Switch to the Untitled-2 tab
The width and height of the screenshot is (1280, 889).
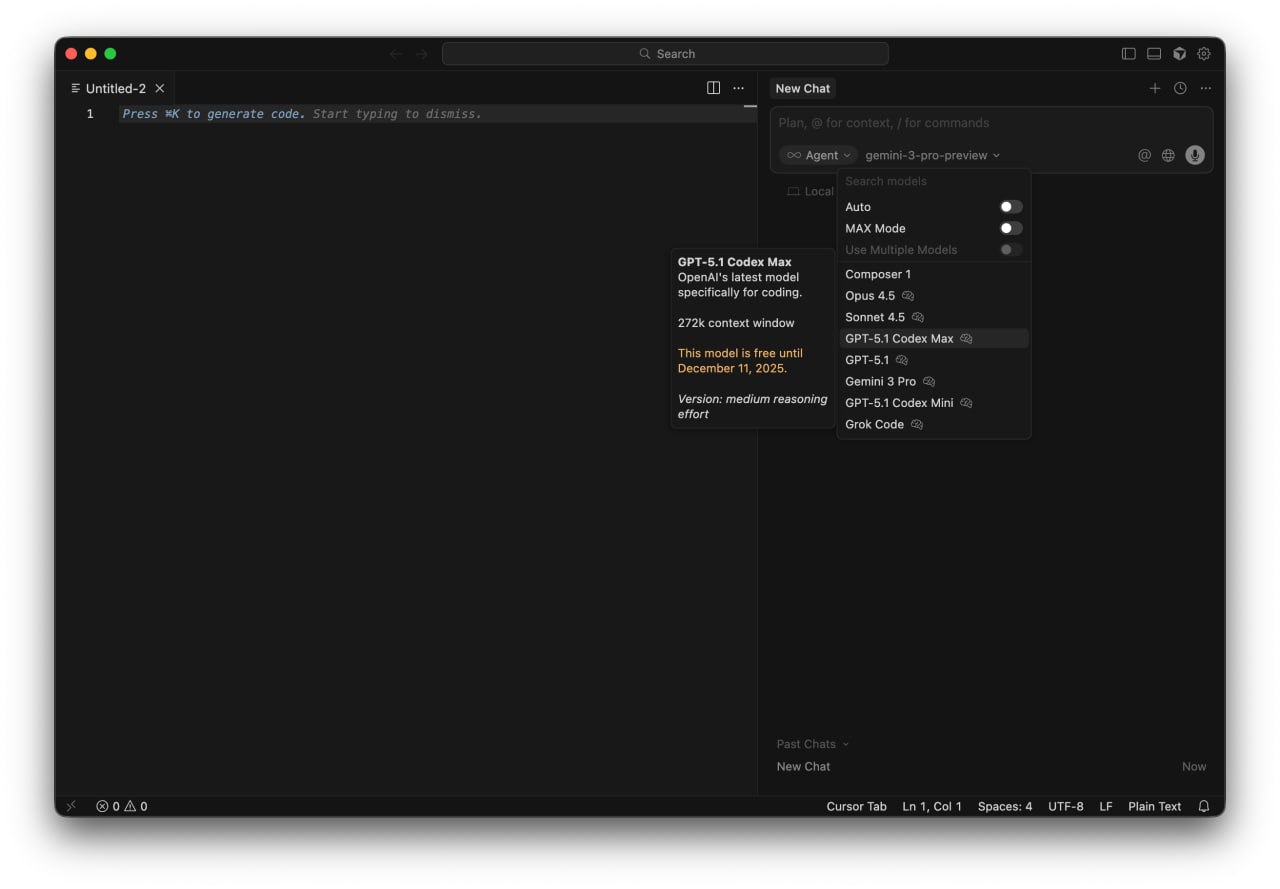115,88
